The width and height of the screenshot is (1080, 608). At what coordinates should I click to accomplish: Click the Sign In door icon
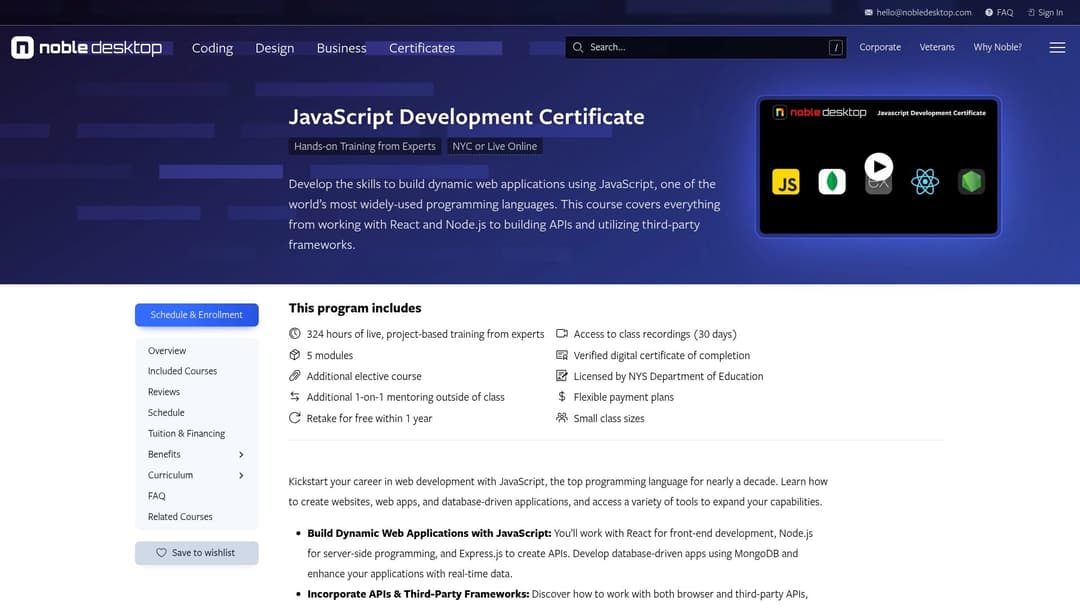(1031, 12)
